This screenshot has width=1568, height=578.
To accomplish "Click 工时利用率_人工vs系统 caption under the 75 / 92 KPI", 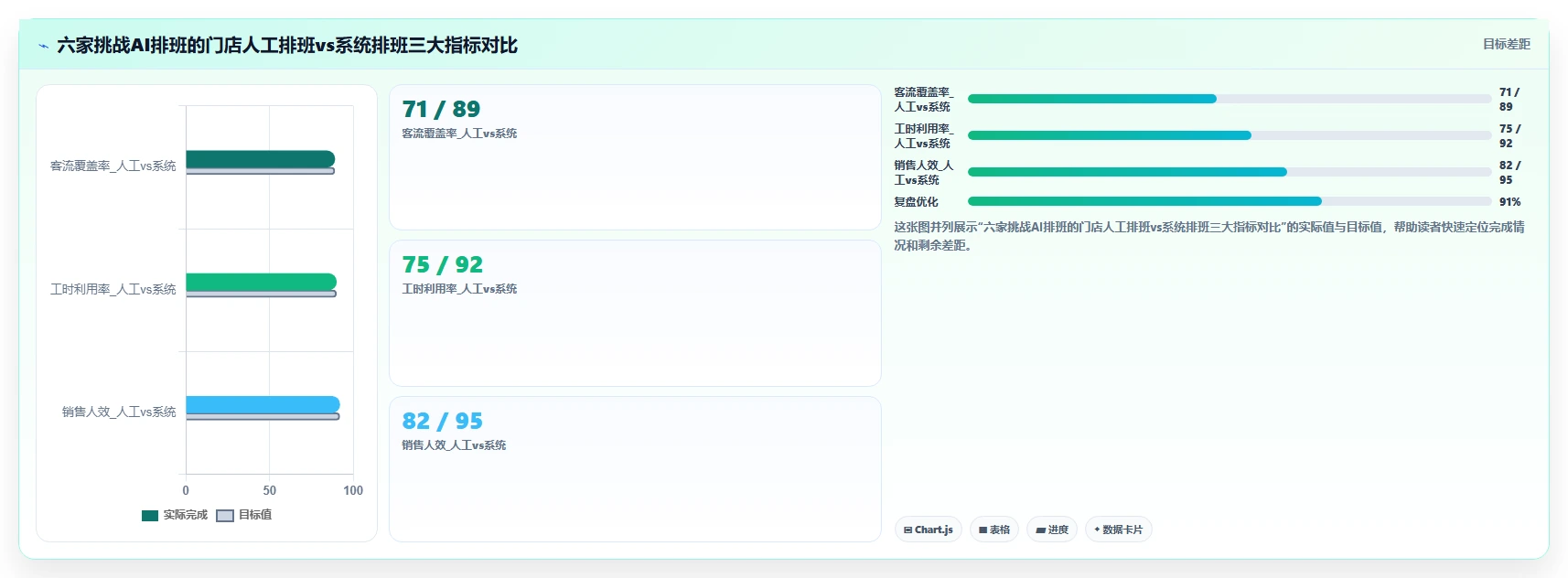I will 459,289.
